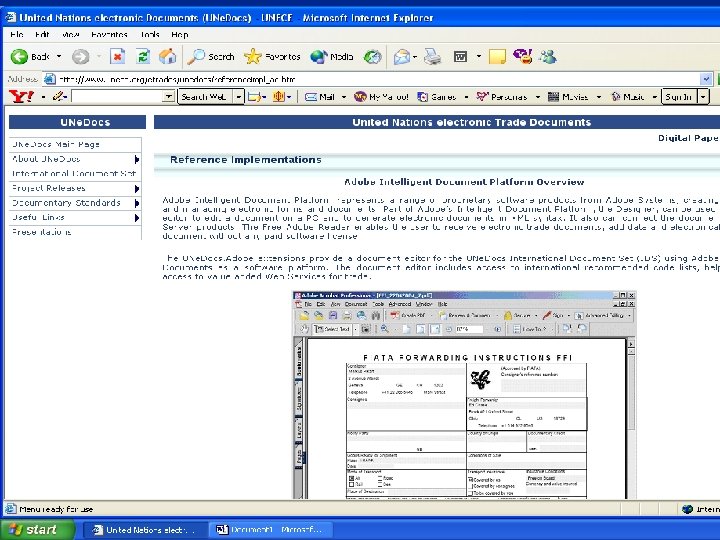Click the Search Web button
This screenshot has width=720, height=540.
tap(205, 97)
